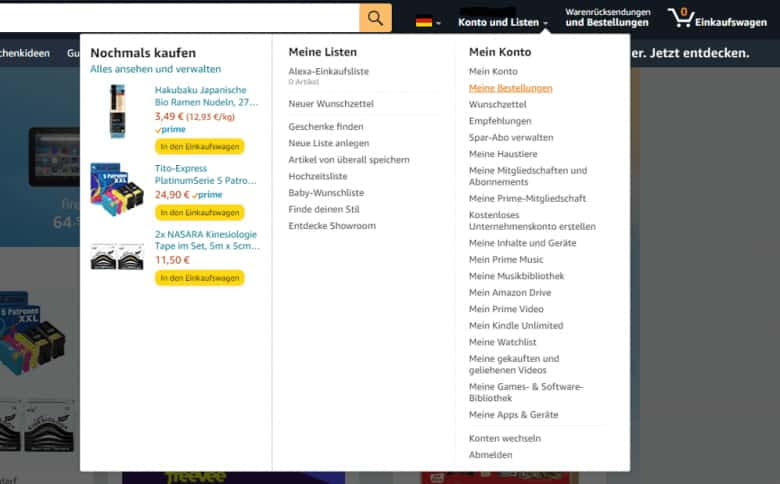Image resolution: width=780 pixels, height=484 pixels.
Task: Open Meine Mitgliedschaften und Abonnements
Action: tap(528, 176)
